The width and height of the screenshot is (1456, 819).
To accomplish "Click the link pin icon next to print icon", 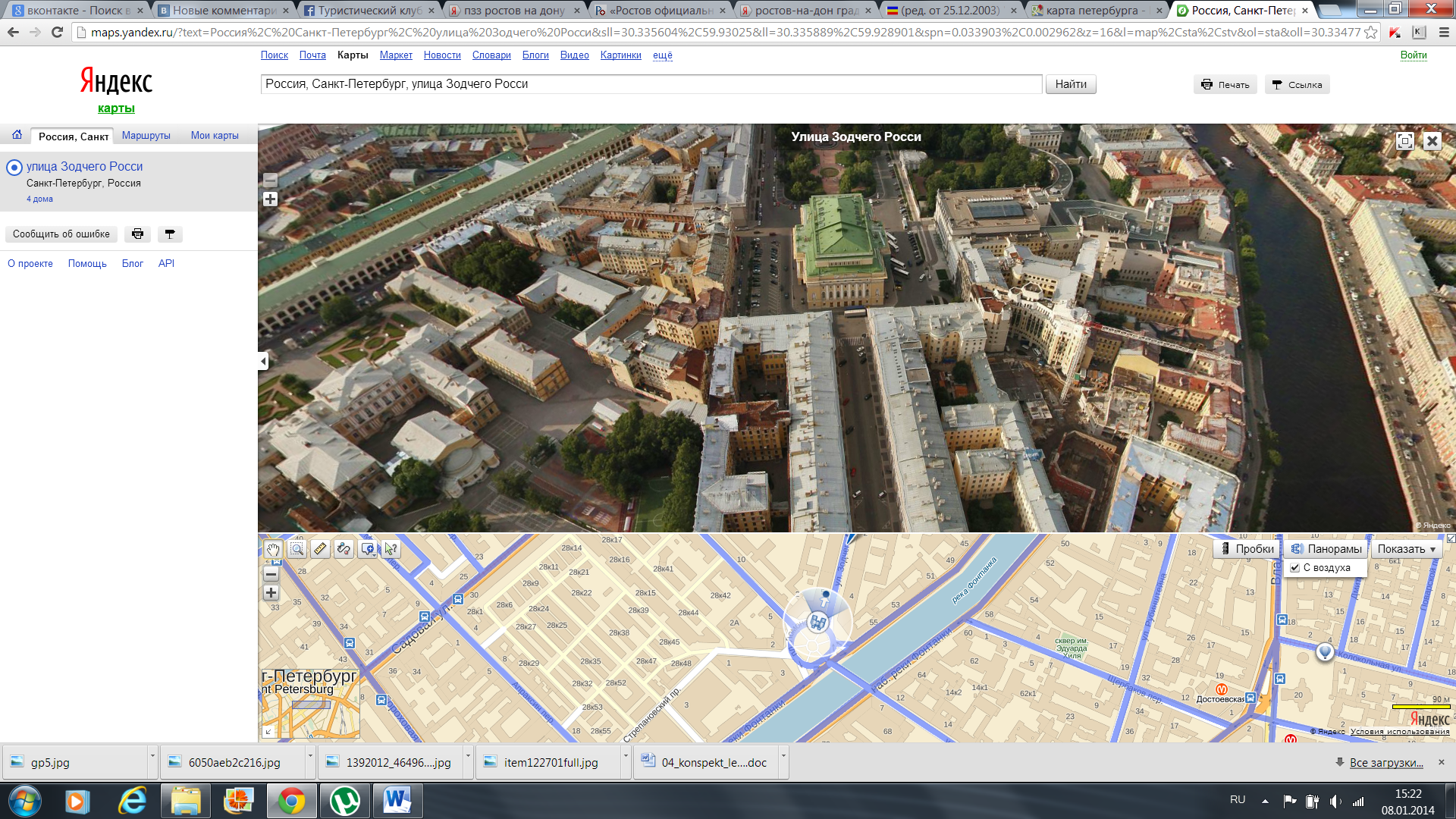I will click(x=170, y=234).
